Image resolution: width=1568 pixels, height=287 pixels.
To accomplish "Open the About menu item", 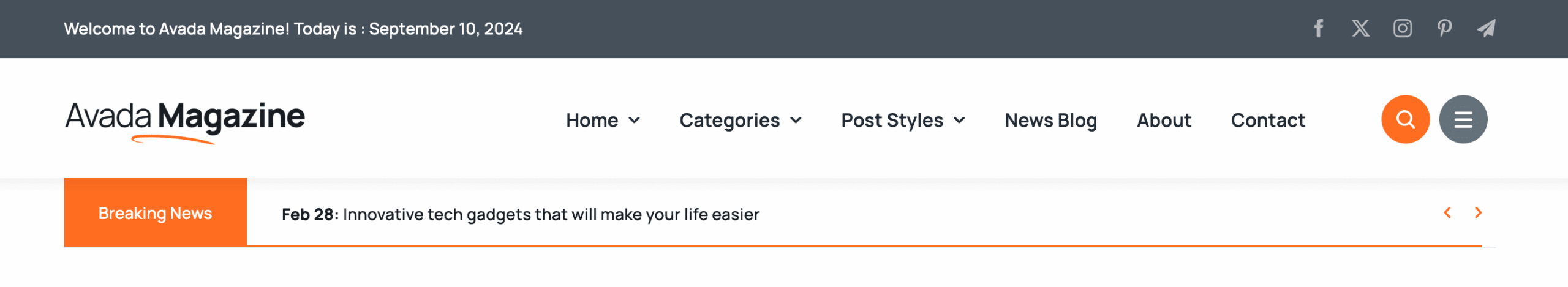I will pyautogui.click(x=1164, y=121).
